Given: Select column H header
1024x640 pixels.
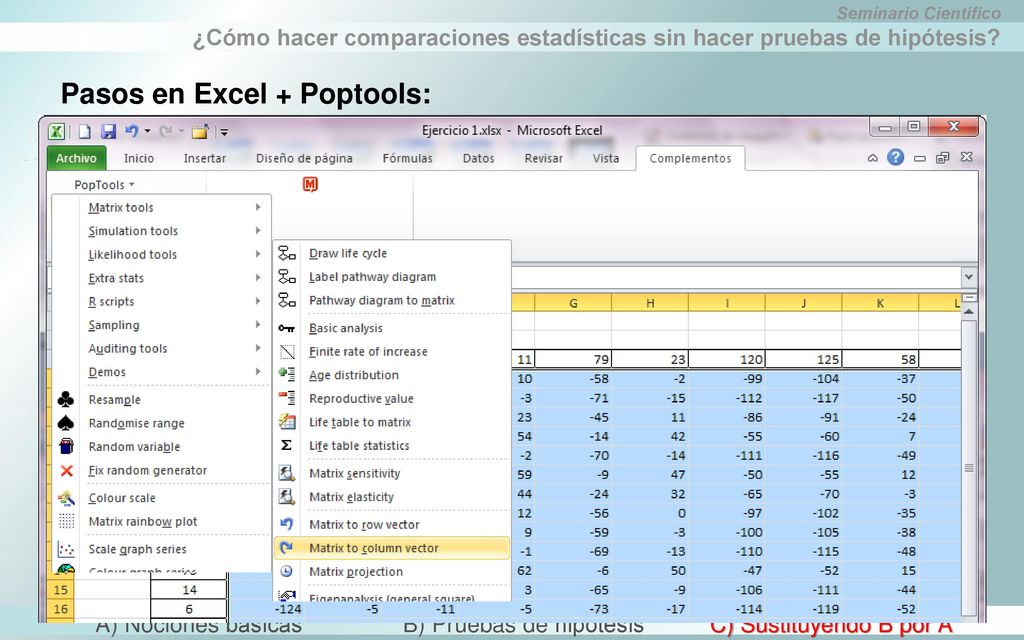Looking at the screenshot, I should click(x=650, y=303).
